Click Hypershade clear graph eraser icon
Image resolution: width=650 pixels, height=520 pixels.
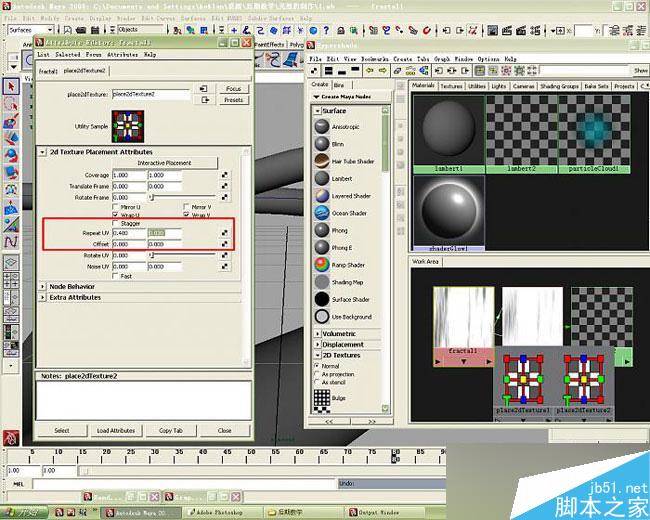pyautogui.click(x=398, y=70)
